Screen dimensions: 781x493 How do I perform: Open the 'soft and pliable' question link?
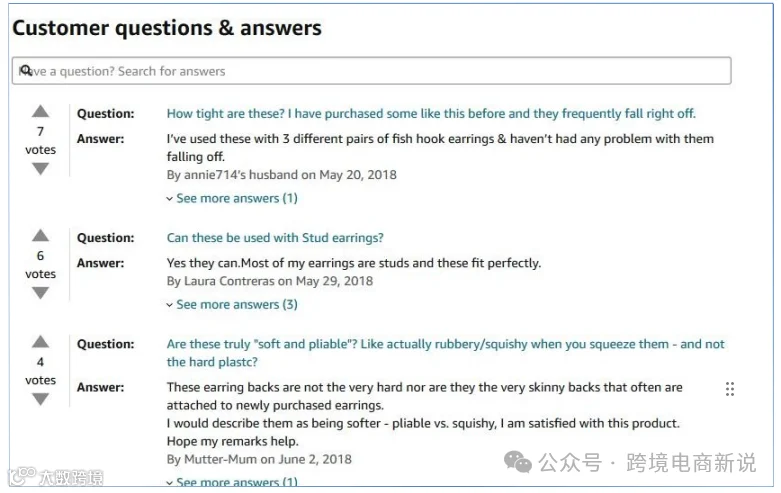(445, 353)
